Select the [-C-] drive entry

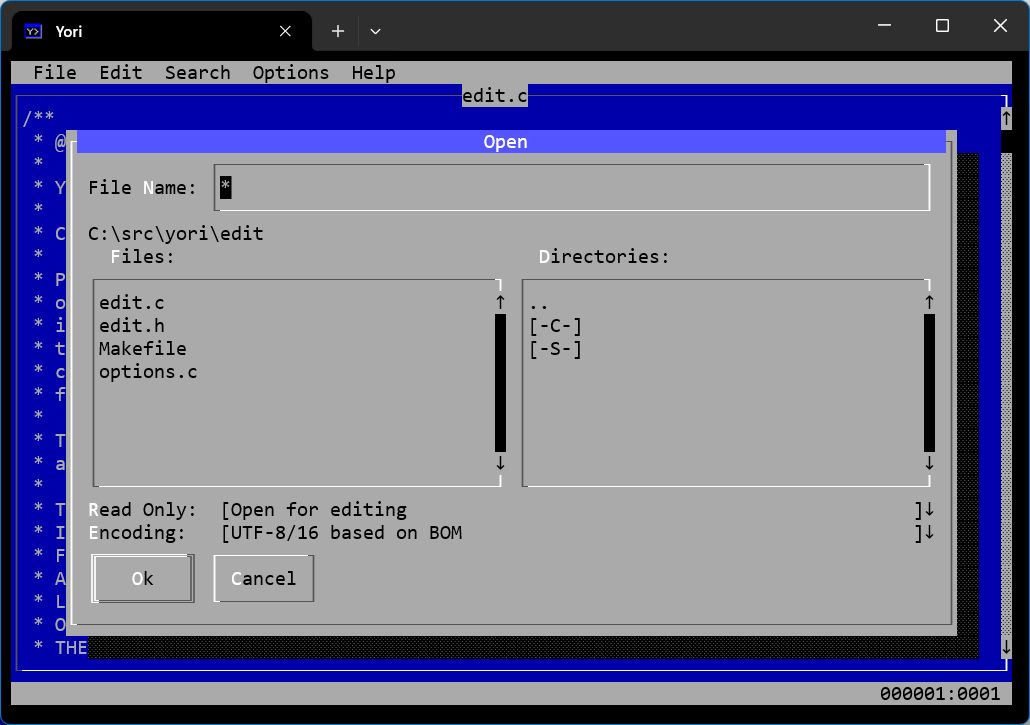[555, 326]
